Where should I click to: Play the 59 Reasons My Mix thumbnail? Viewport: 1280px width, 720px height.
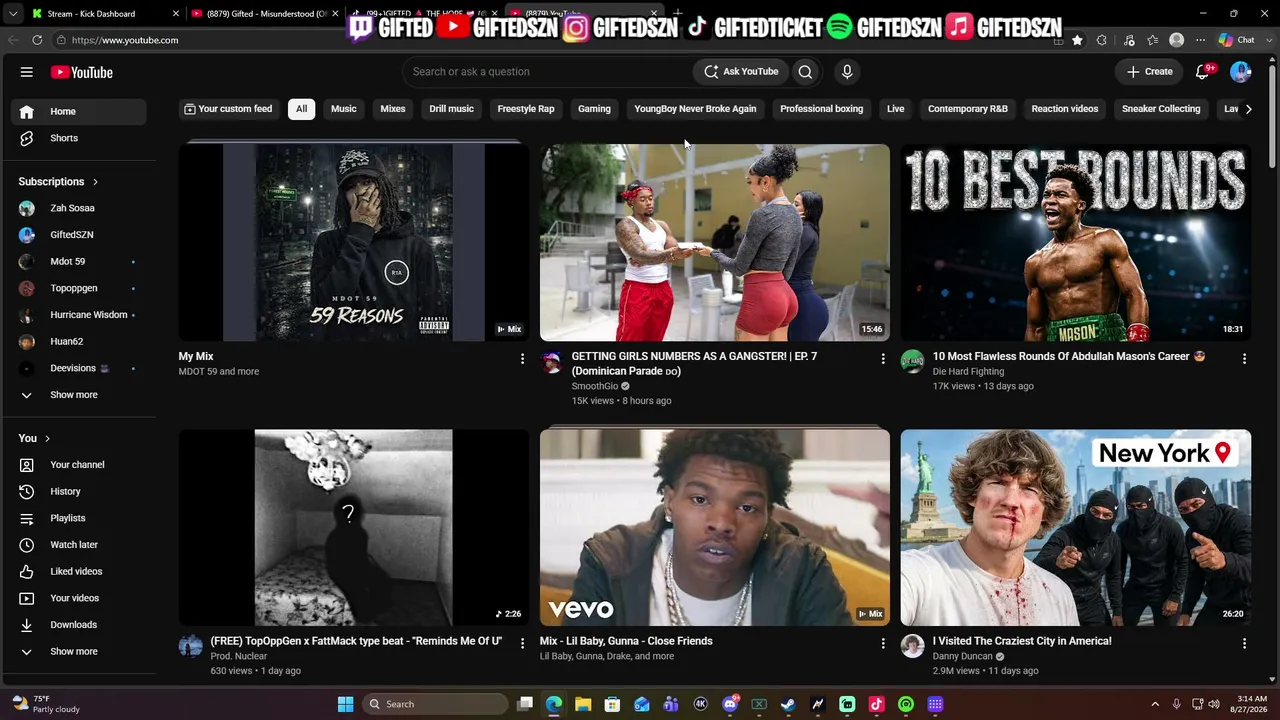coord(354,243)
